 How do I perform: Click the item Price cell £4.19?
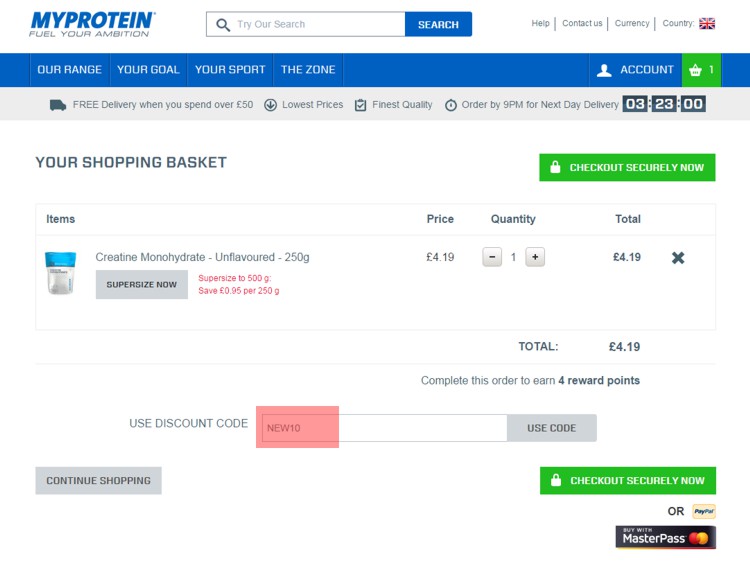[x=440, y=257]
